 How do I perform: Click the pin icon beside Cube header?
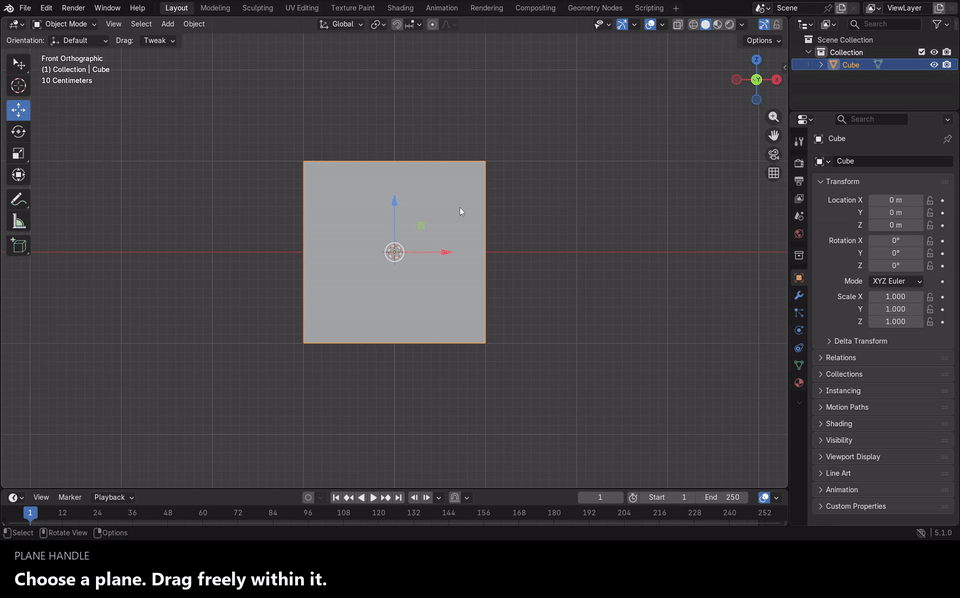pyautogui.click(x=947, y=139)
